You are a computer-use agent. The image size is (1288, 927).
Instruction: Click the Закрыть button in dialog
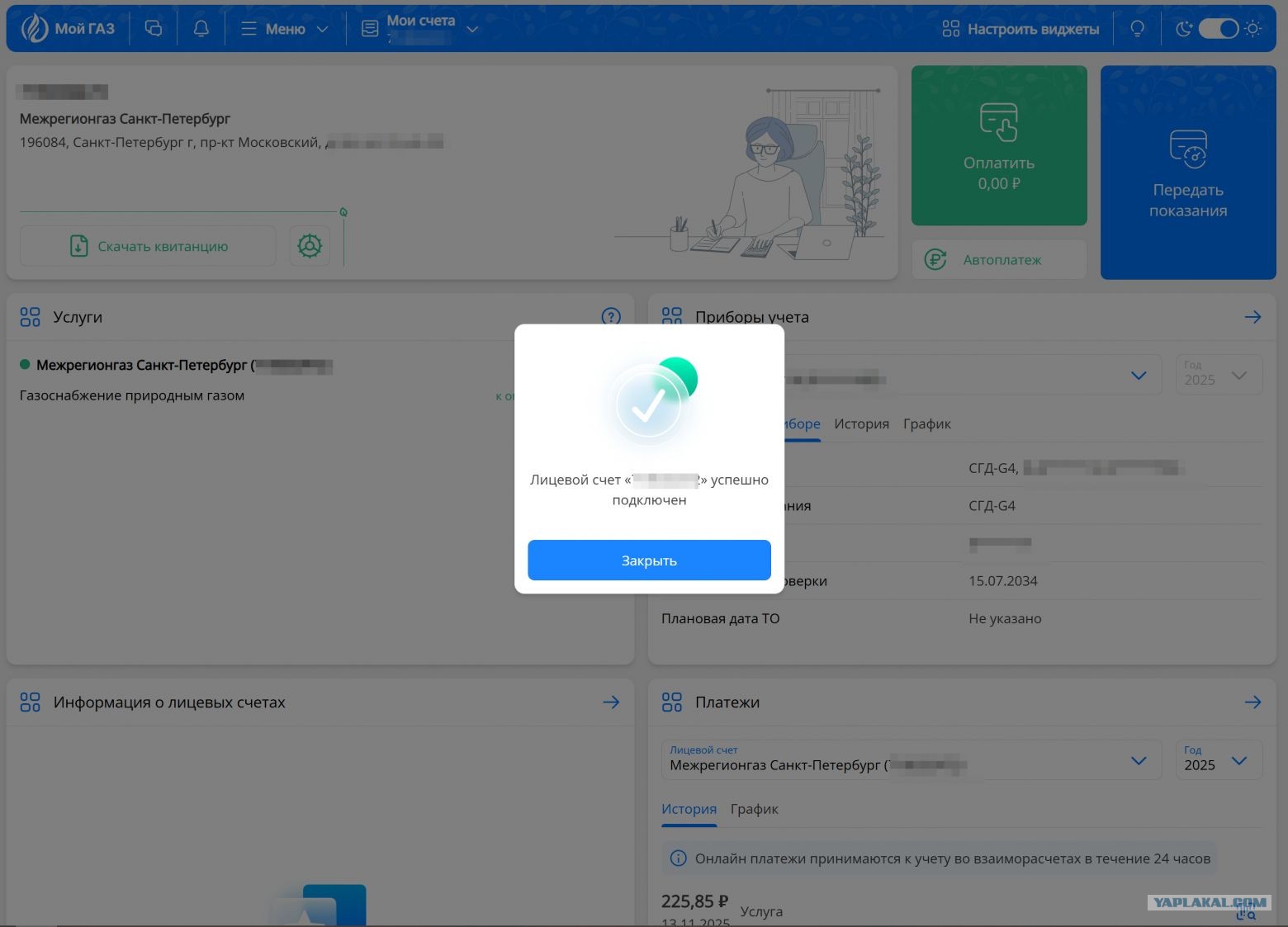[649, 560]
